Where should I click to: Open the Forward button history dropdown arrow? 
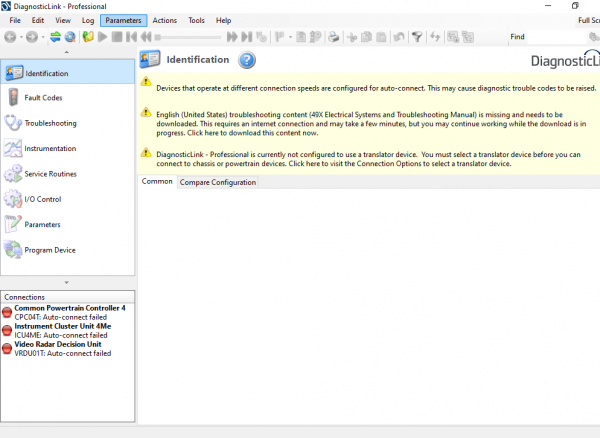pos(43,37)
